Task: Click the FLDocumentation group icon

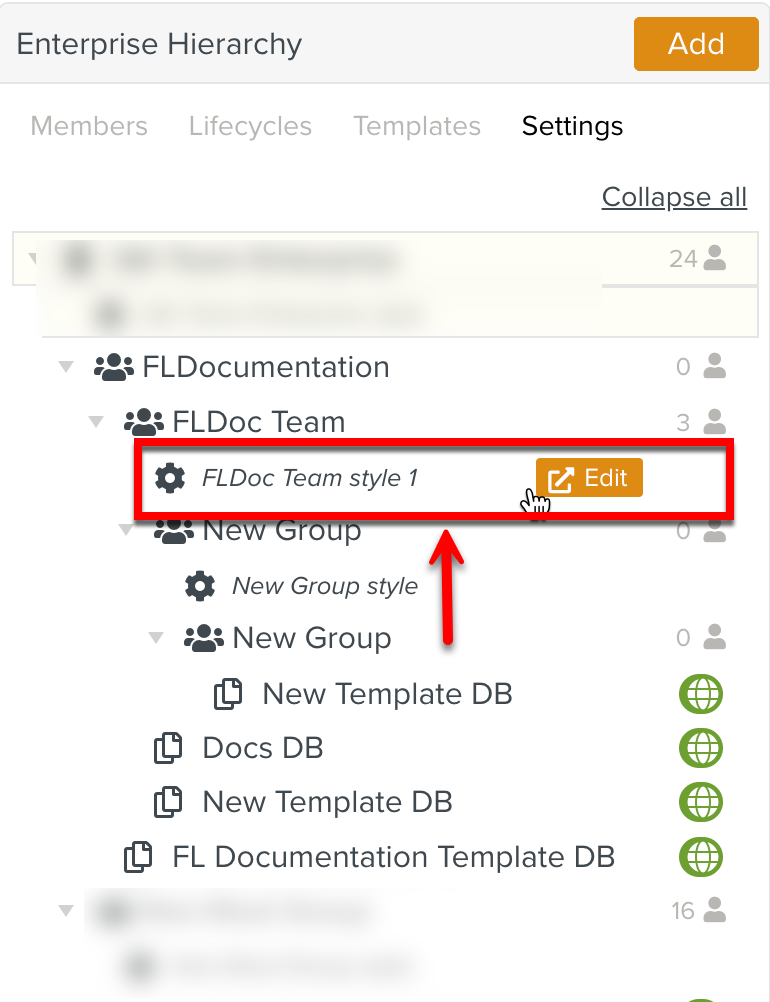Action: [114, 367]
